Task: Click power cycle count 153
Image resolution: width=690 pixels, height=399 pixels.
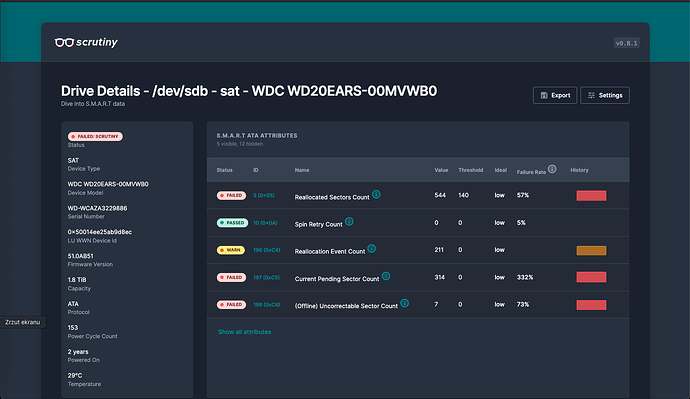Action: pyautogui.click(x=73, y=328)
